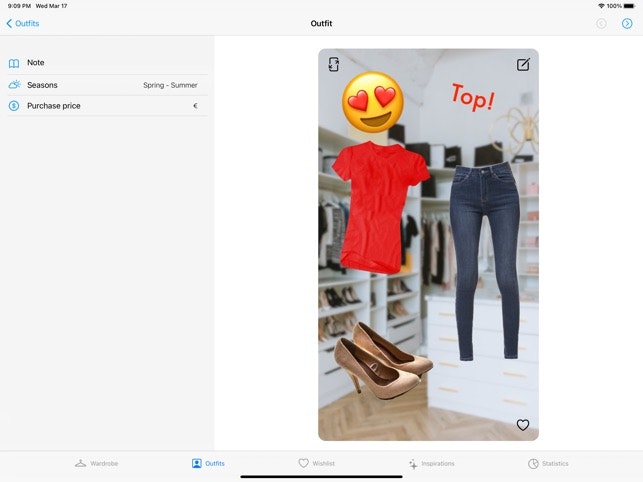Click the Seasons weather icon
Screen dimensions: 643x482
[14, 85]
